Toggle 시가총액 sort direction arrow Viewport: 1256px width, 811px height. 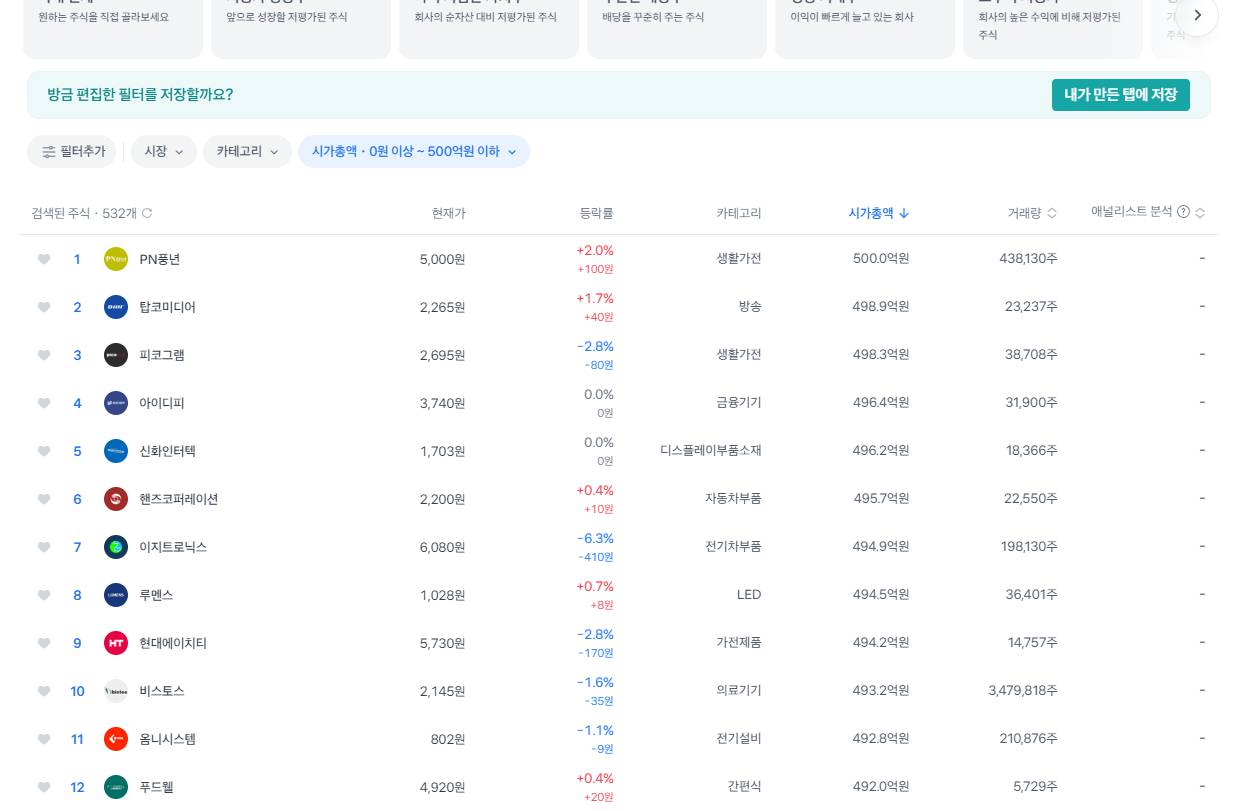903,213
